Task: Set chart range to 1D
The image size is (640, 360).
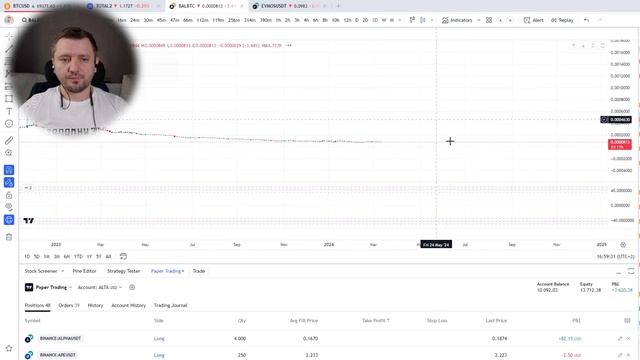Action: [27, 257]
